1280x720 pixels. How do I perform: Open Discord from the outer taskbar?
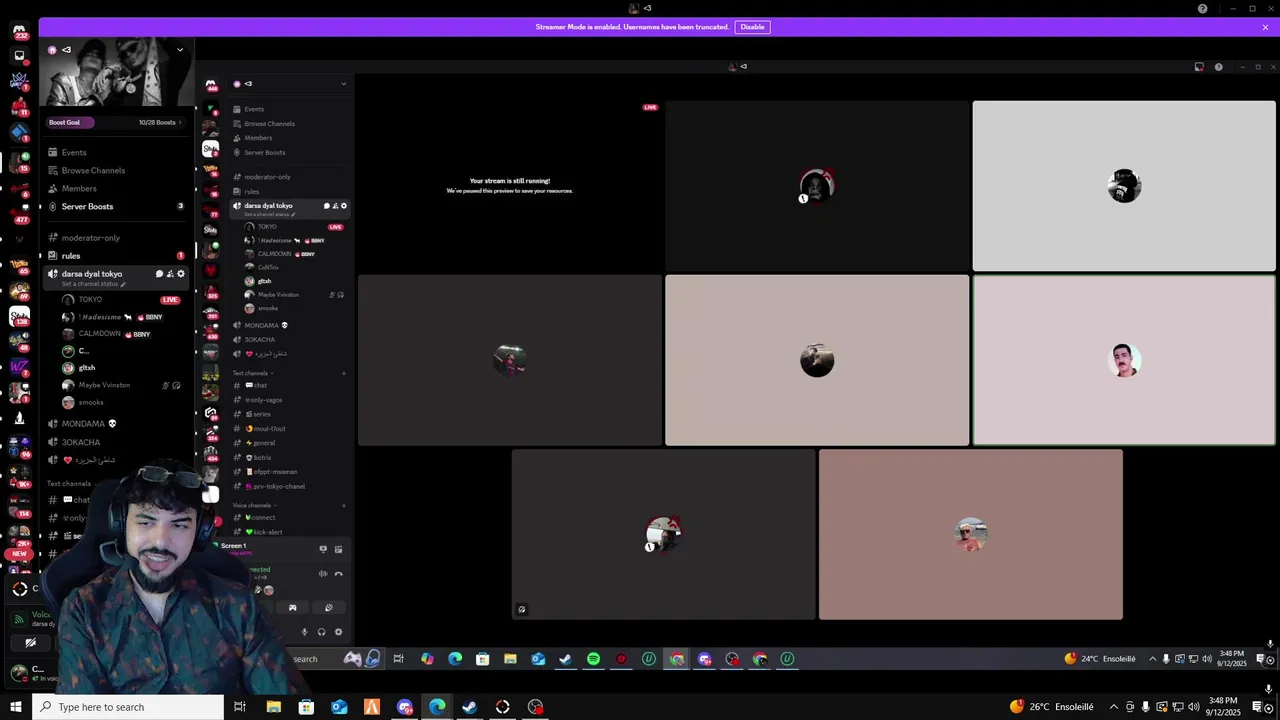(x=404, y=707)
